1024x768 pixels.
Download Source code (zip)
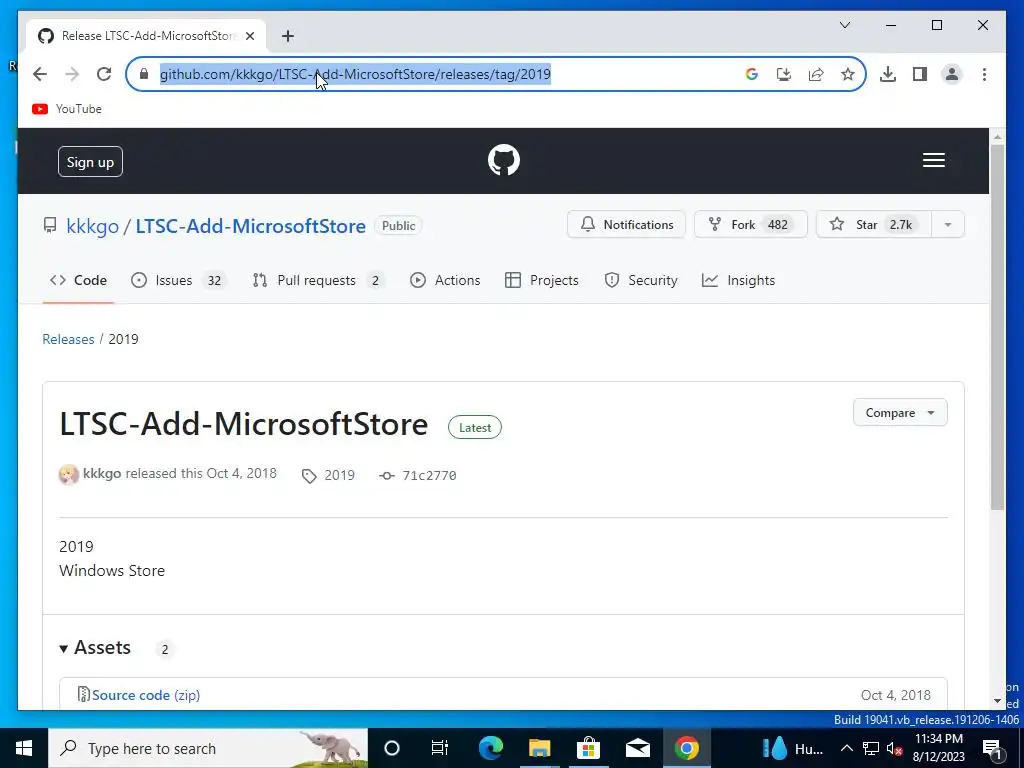[x=146, y=695]
